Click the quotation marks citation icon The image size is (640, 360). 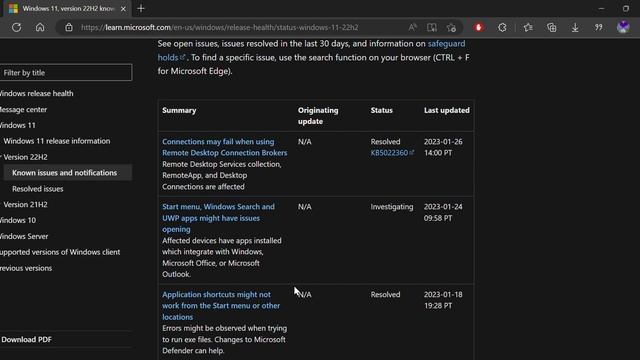[x=598, y=27]
